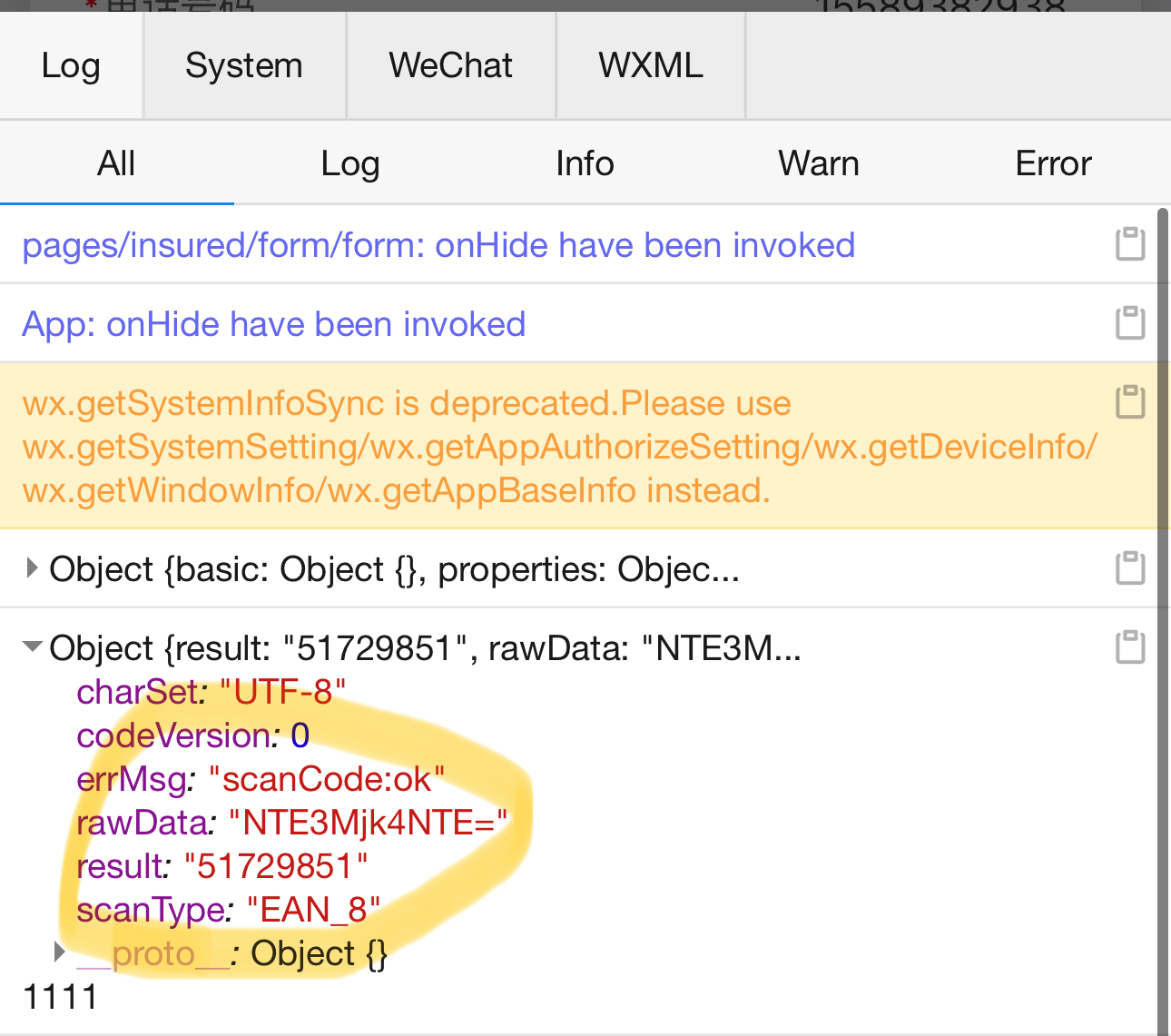The height and width of the screenshot is (1036, 1171).
Task: Copy the App onHide log entry
Action: coord(1130,323)
